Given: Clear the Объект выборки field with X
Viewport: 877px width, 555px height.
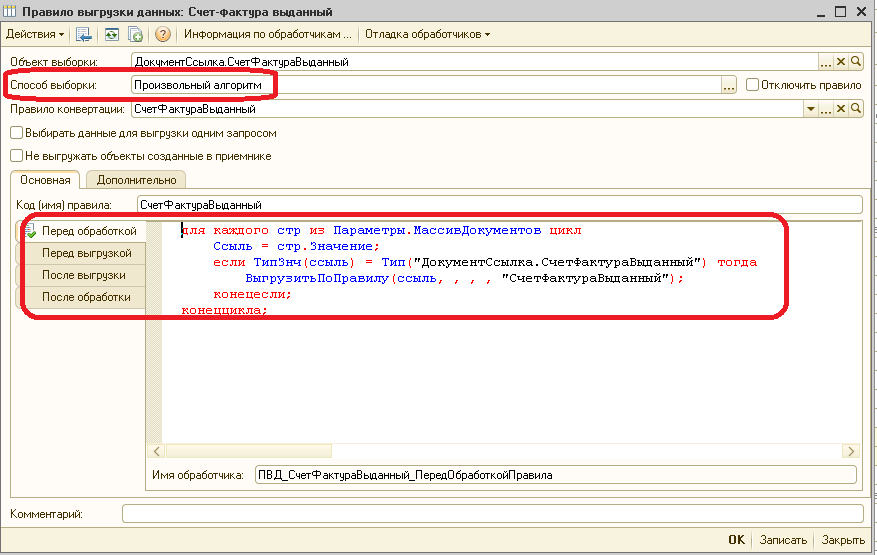Looking at the screenshot, I should [841, 62].
